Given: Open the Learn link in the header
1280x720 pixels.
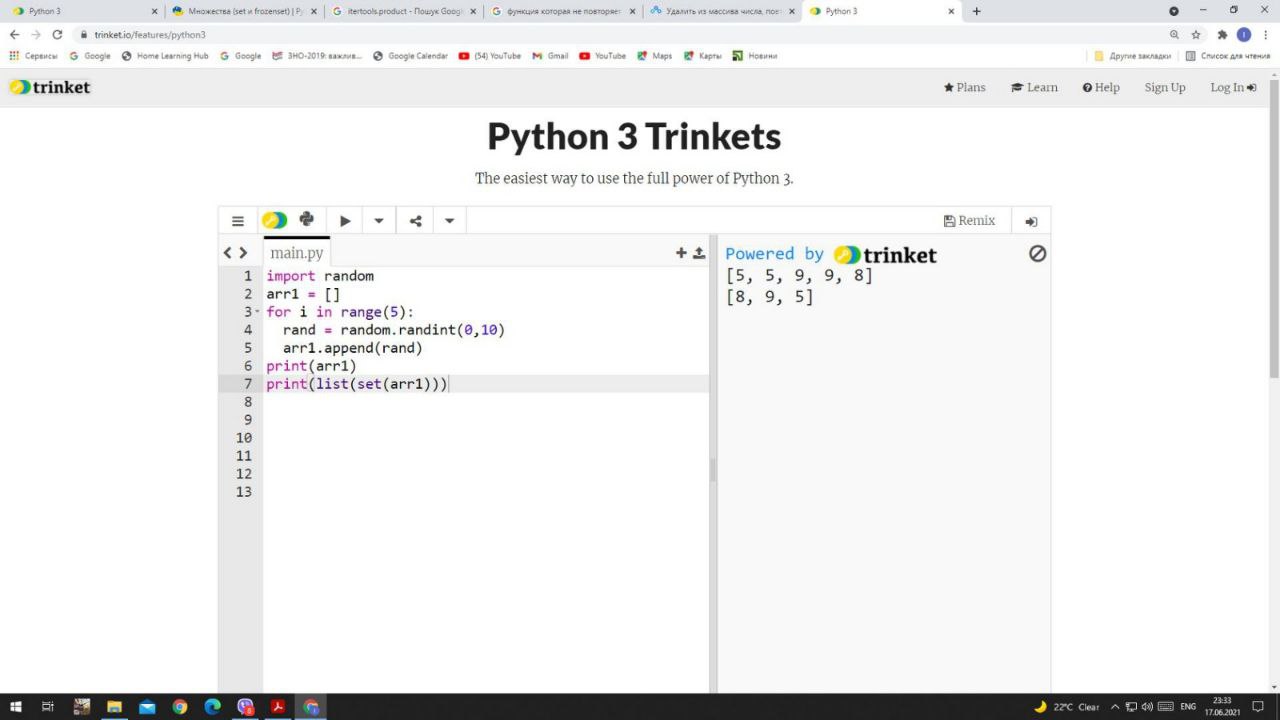Looking at the screenshot, I should coord(1034,87).
